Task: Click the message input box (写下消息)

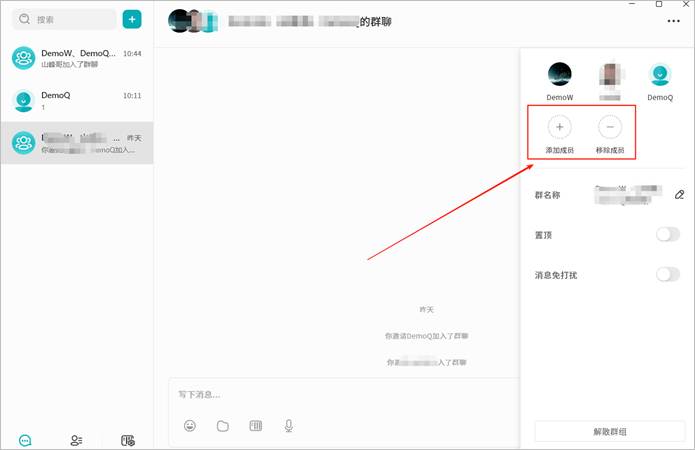Action: (340, 395)
